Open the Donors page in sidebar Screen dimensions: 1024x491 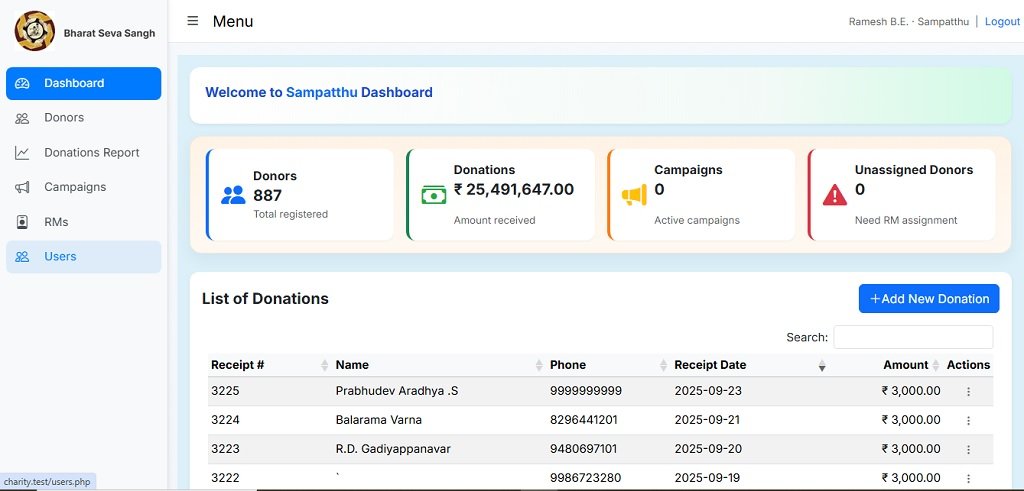(64, 118)
